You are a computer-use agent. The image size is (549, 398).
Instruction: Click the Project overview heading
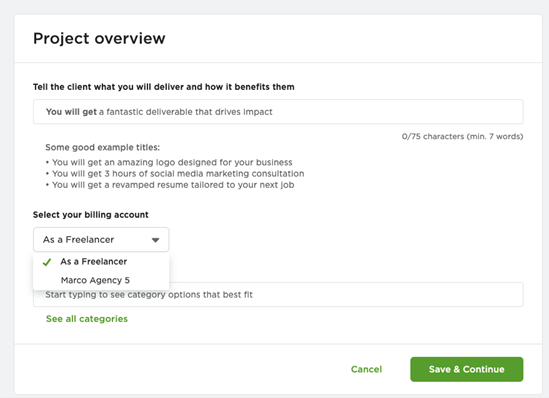(99, 39)
